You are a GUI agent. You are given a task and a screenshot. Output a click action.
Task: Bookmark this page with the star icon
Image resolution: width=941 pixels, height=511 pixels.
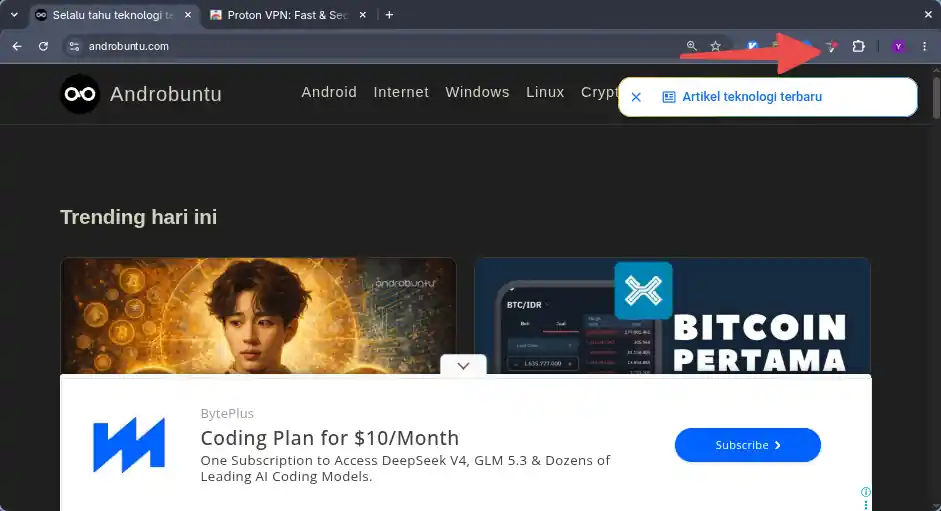click(x=715, y=46)
